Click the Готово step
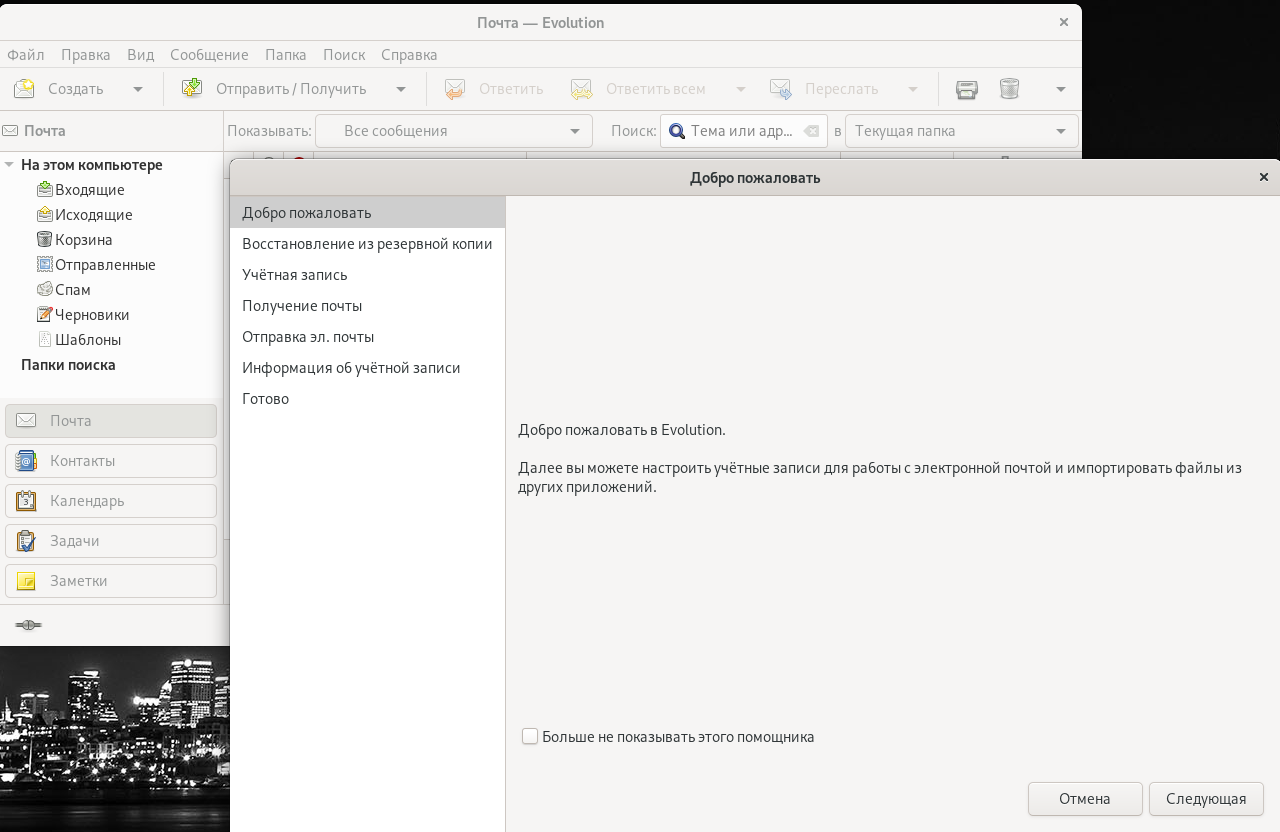The height and width of the screenshot is (832, 1280). coord(367,399)
